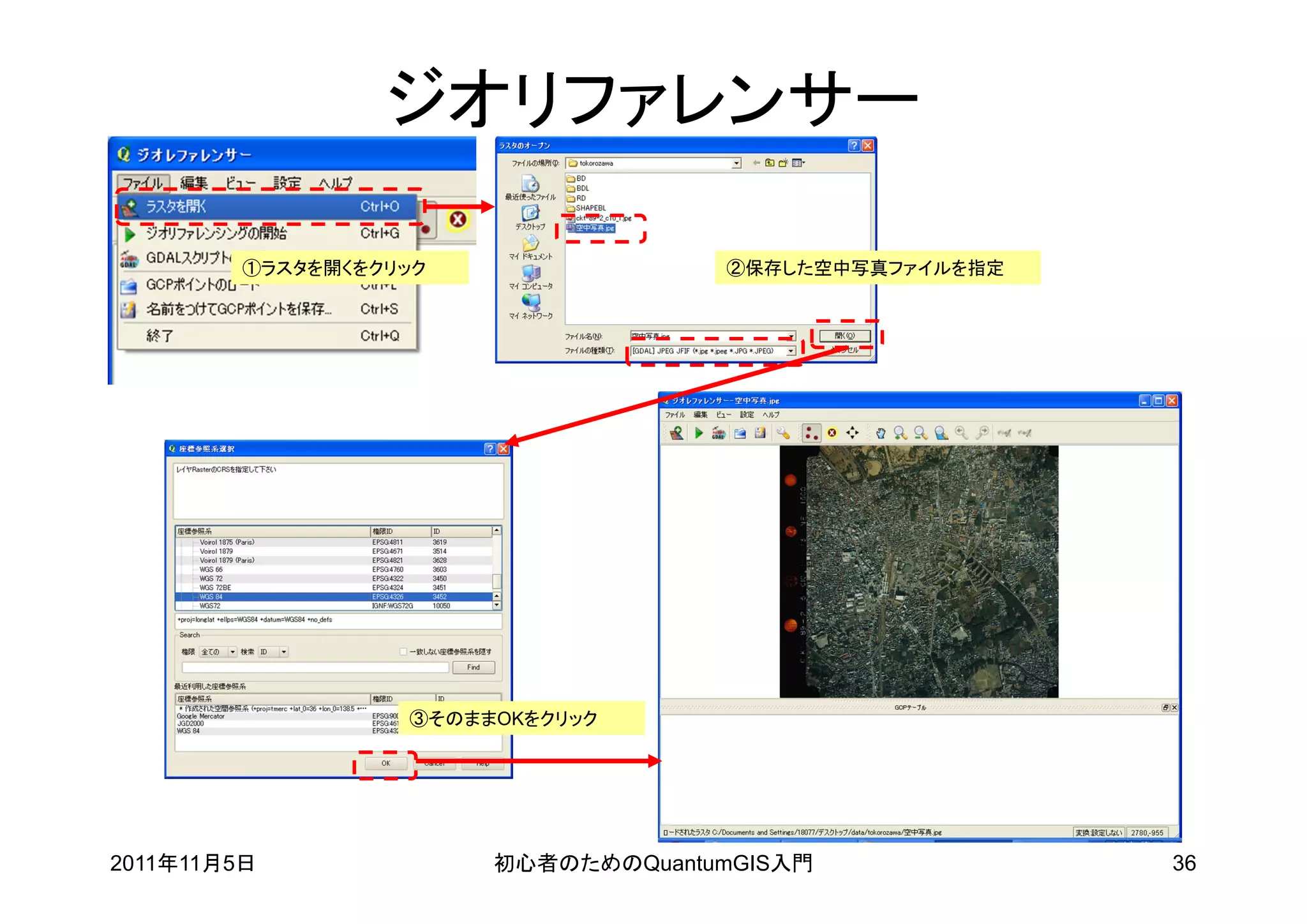Open the tokorozawa folder location dropdown
Image resolution: width=1307 pixels, height=924 pixels.
[x=736, y=163]
